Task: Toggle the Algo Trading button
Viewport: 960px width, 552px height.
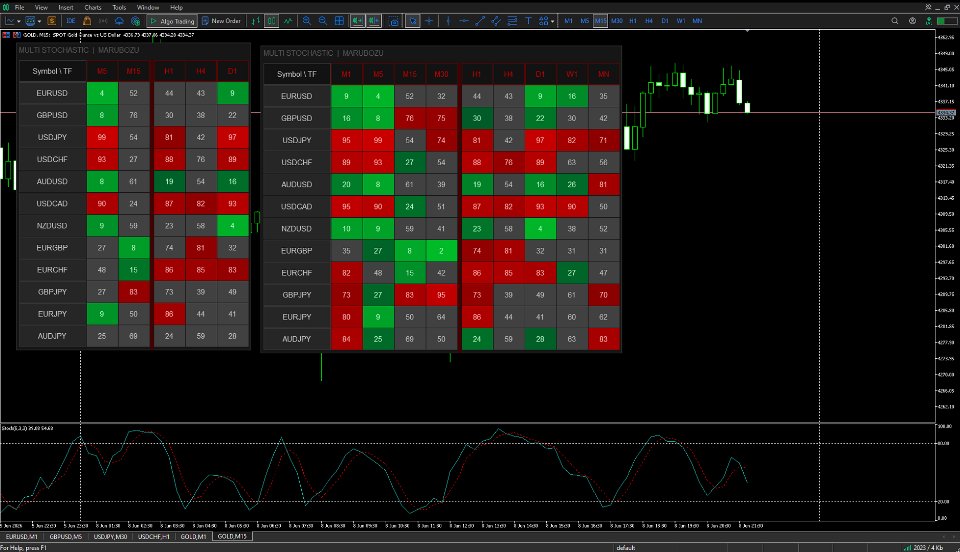Action: 172,21
